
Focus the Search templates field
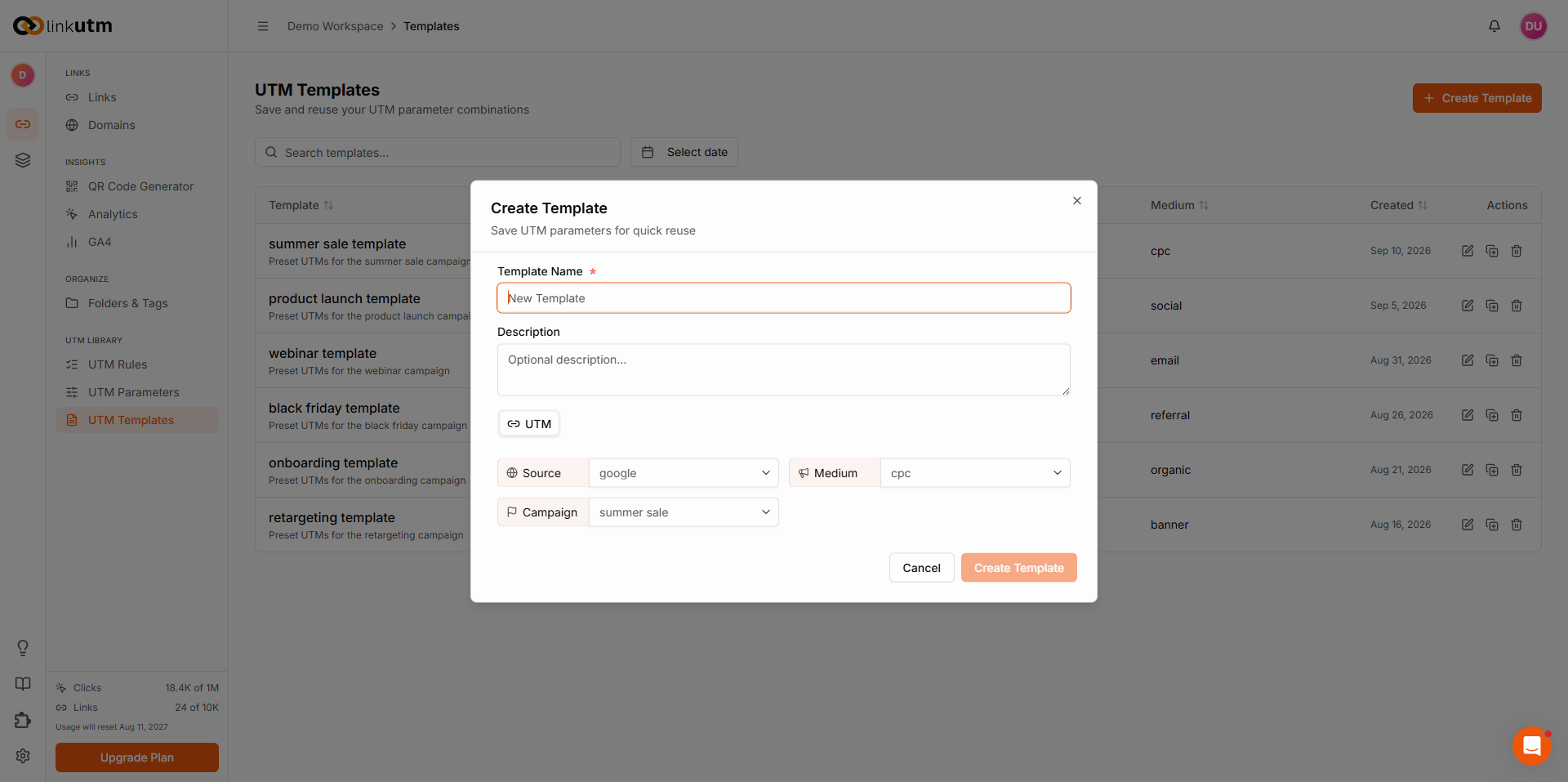pos(438,152)
